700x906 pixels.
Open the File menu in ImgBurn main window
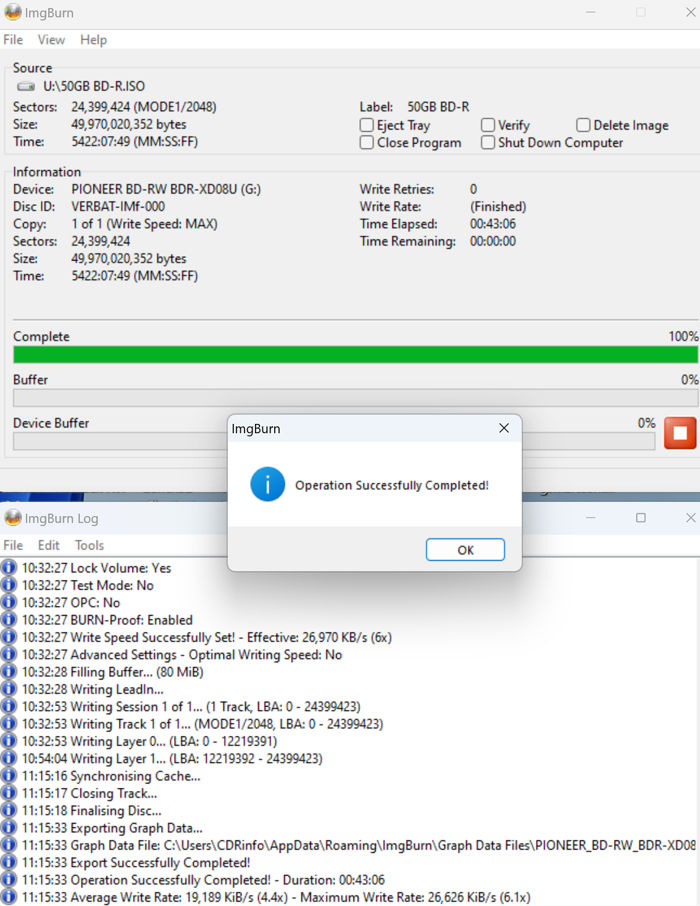(13, 40)
